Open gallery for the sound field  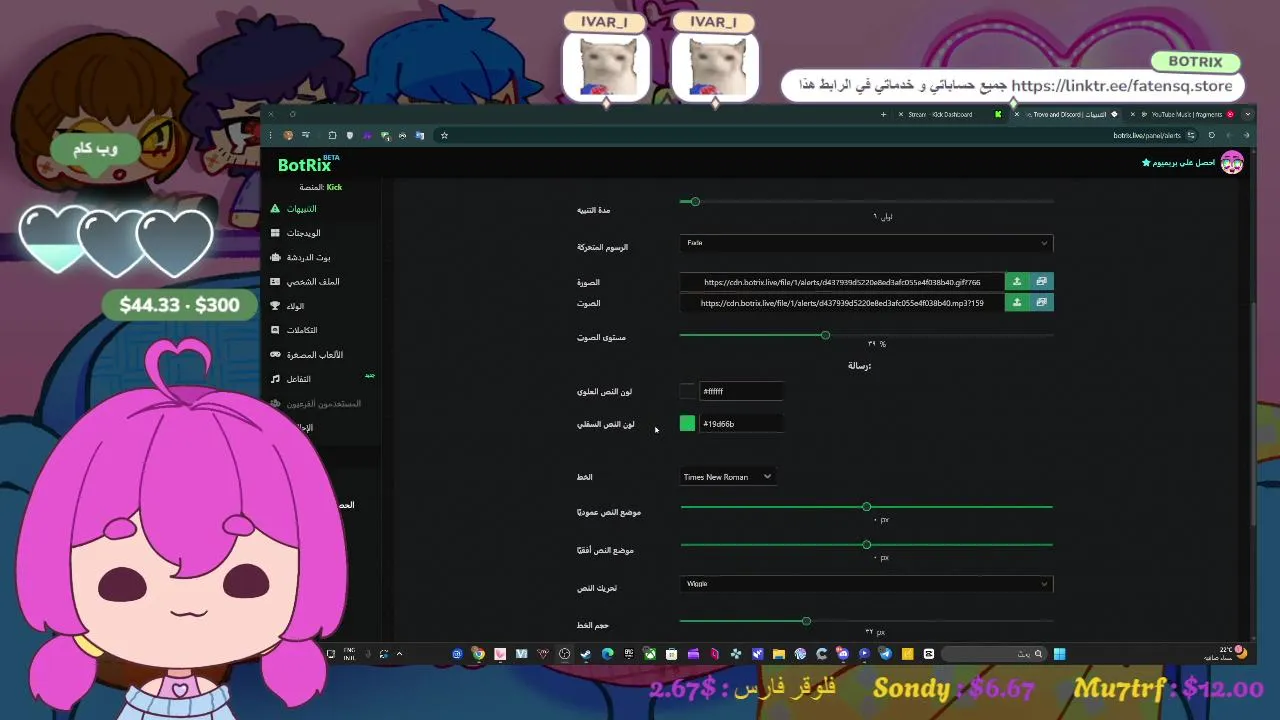pos(1041,302)
